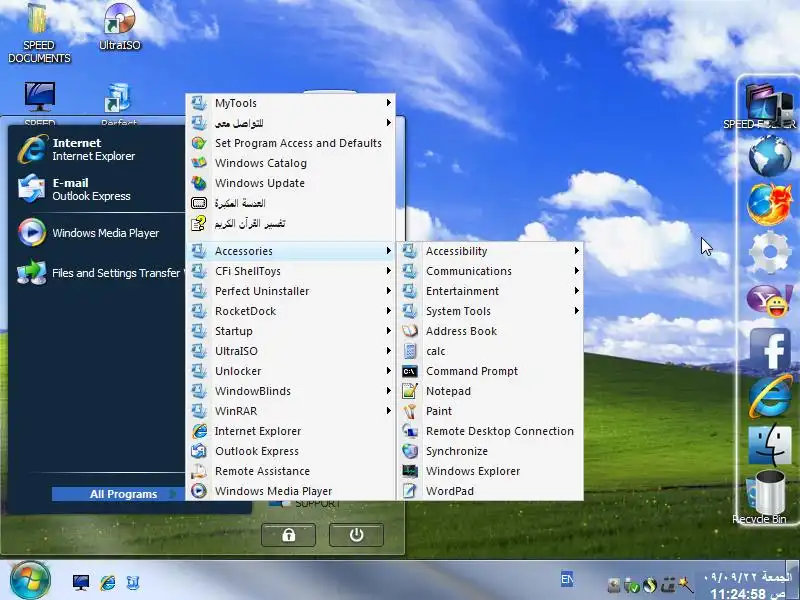Image resolution: width=800 pixels, height=600 pixels.
Task: Click the globe icon in the dock
Action: pos(769,156)
